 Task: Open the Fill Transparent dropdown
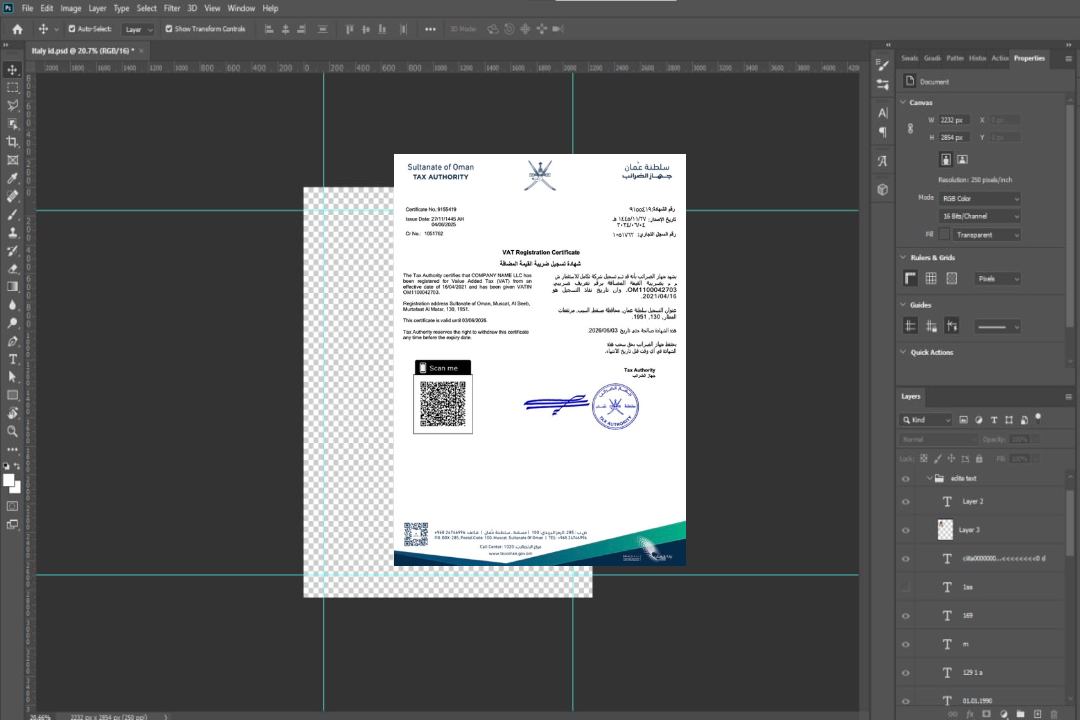pos(986,235)
